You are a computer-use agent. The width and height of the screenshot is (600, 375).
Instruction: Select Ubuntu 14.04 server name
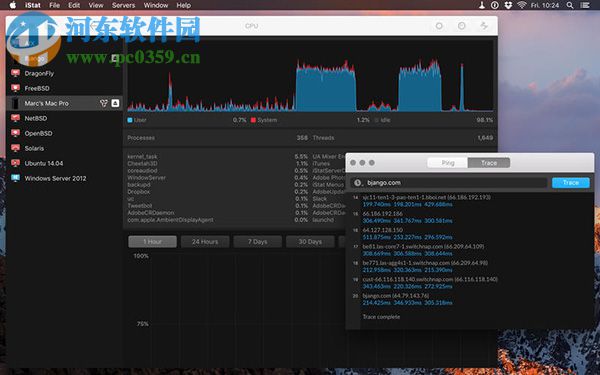(x=44, y=163)
